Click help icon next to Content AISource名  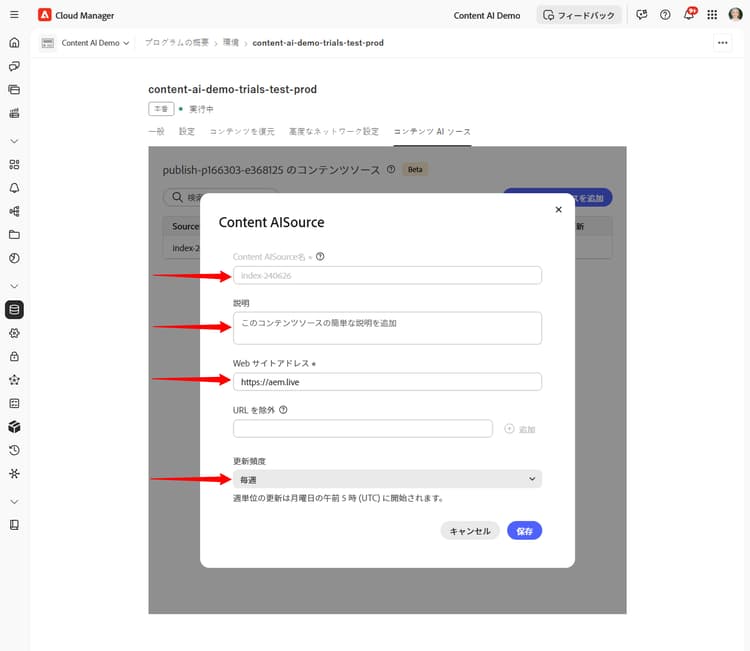pyautogui.click(x=320, y=256)
